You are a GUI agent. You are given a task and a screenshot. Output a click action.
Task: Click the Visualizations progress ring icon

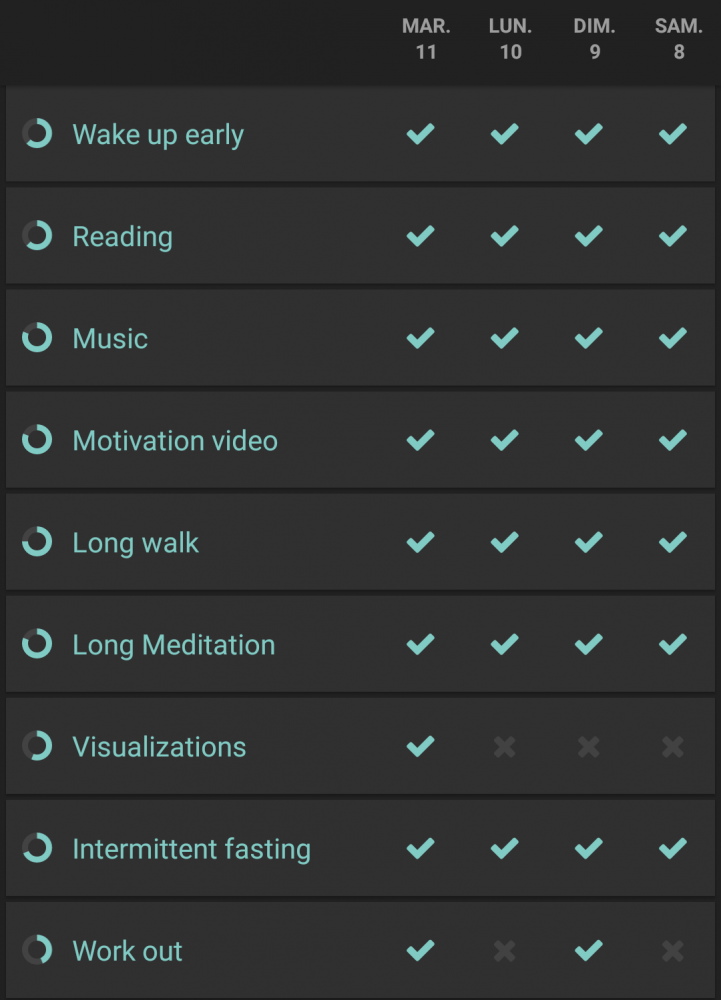click(37, 746)
